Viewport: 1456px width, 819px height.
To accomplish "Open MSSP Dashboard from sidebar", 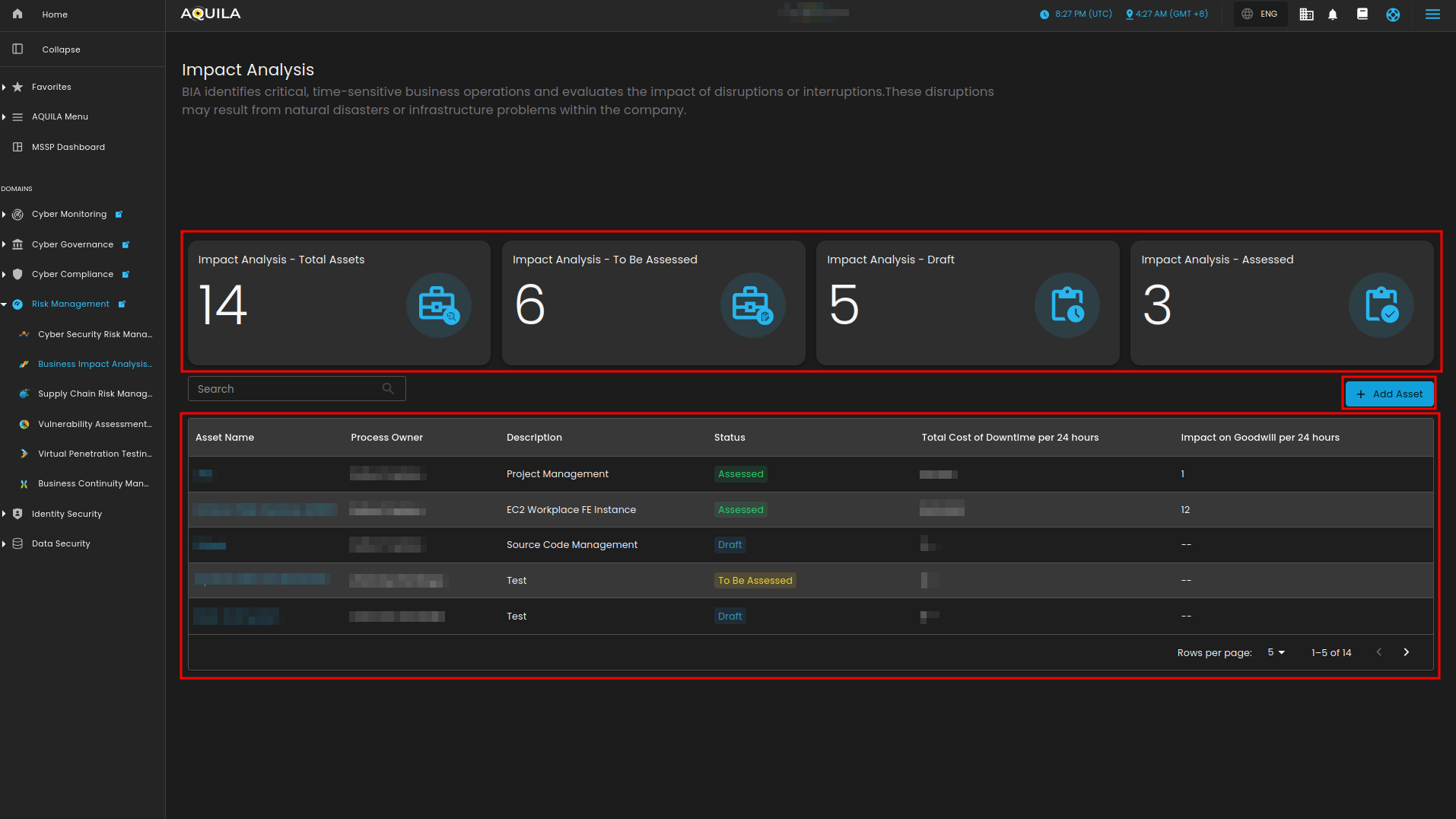I will 68,148.
